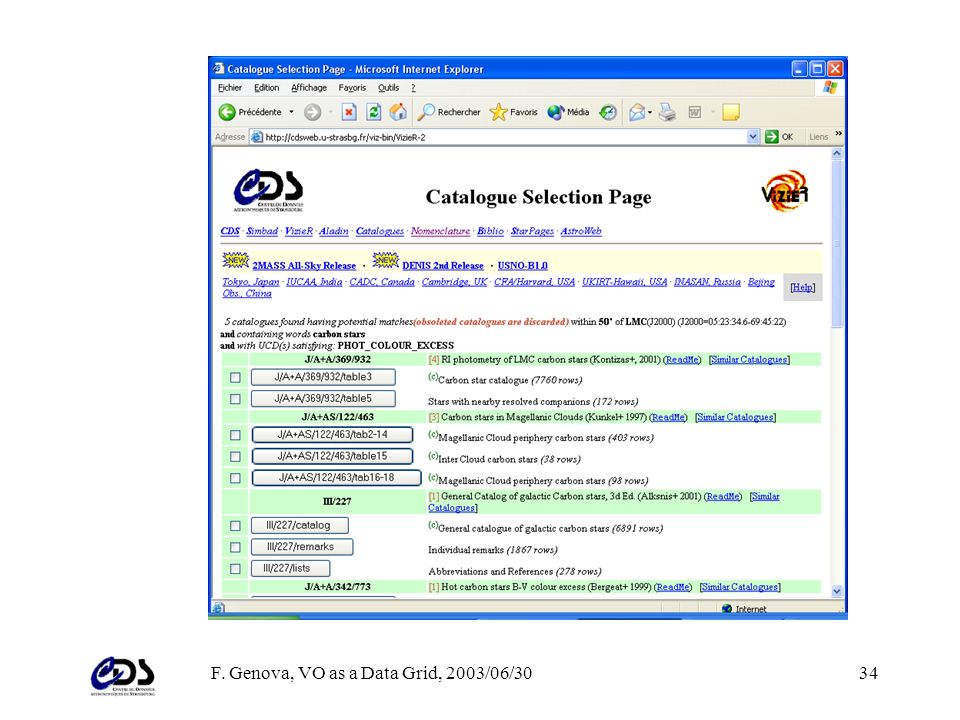Click the page icon in the address bar
960x720 pixels.
click(x=257, y=137)
